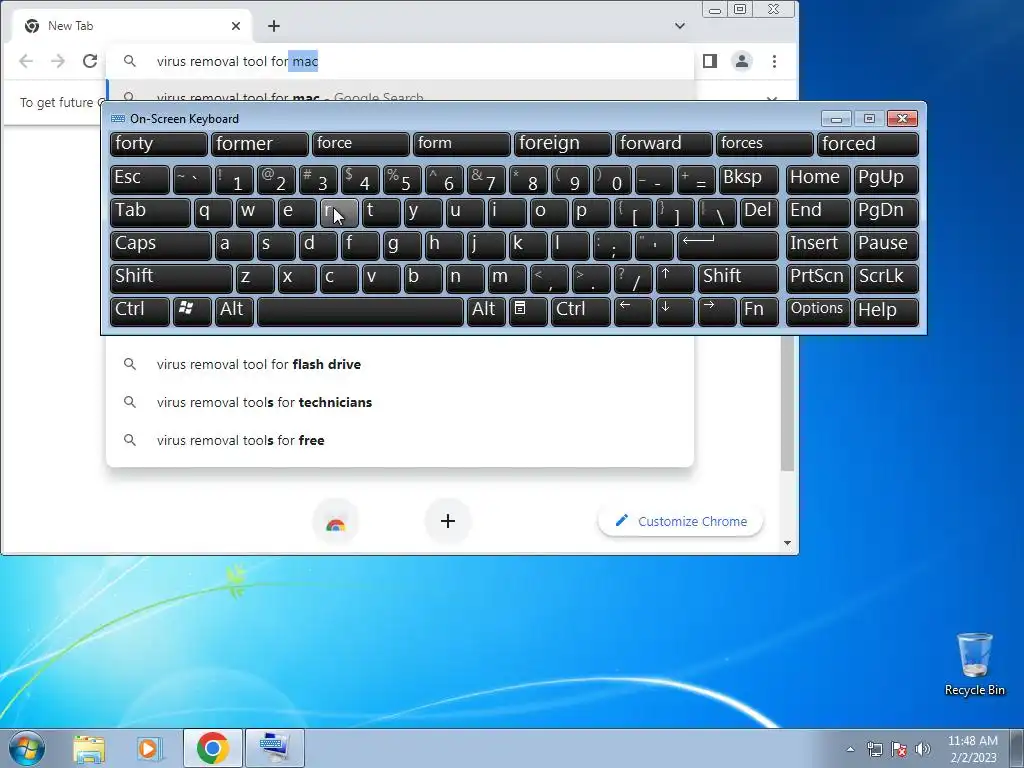This screenshot has width=1024, height=768.
Task: Toggle the ScrLk key
Action: pos(886,278)
